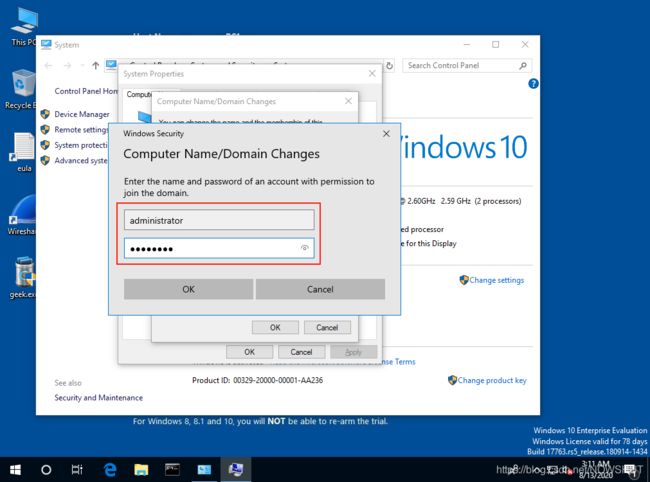
Task: Open Security and Maintenance link
Action: pyautogui.click(x=99, y=397)
